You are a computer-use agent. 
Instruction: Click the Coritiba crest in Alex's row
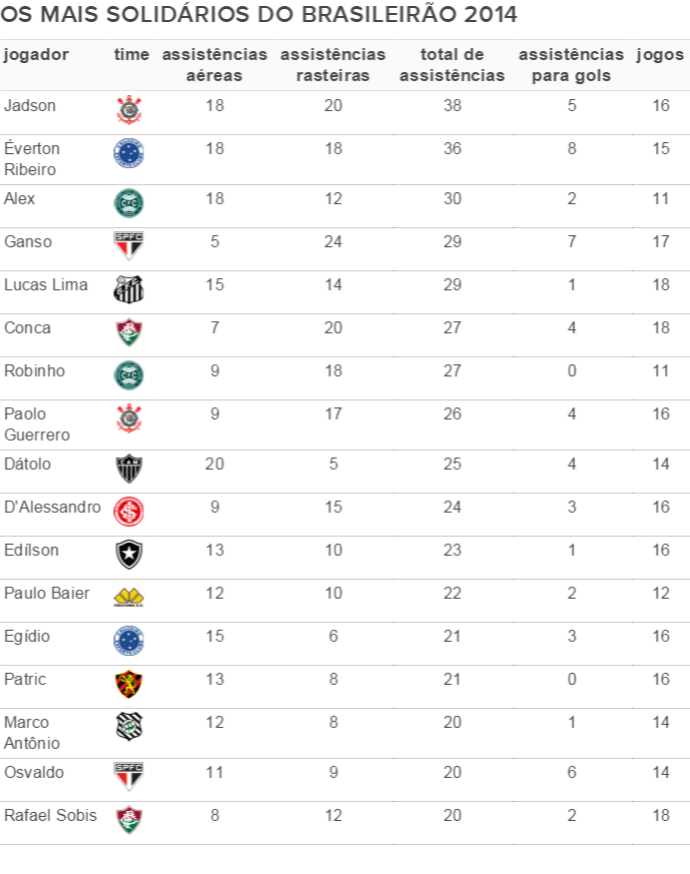point(129,203)
